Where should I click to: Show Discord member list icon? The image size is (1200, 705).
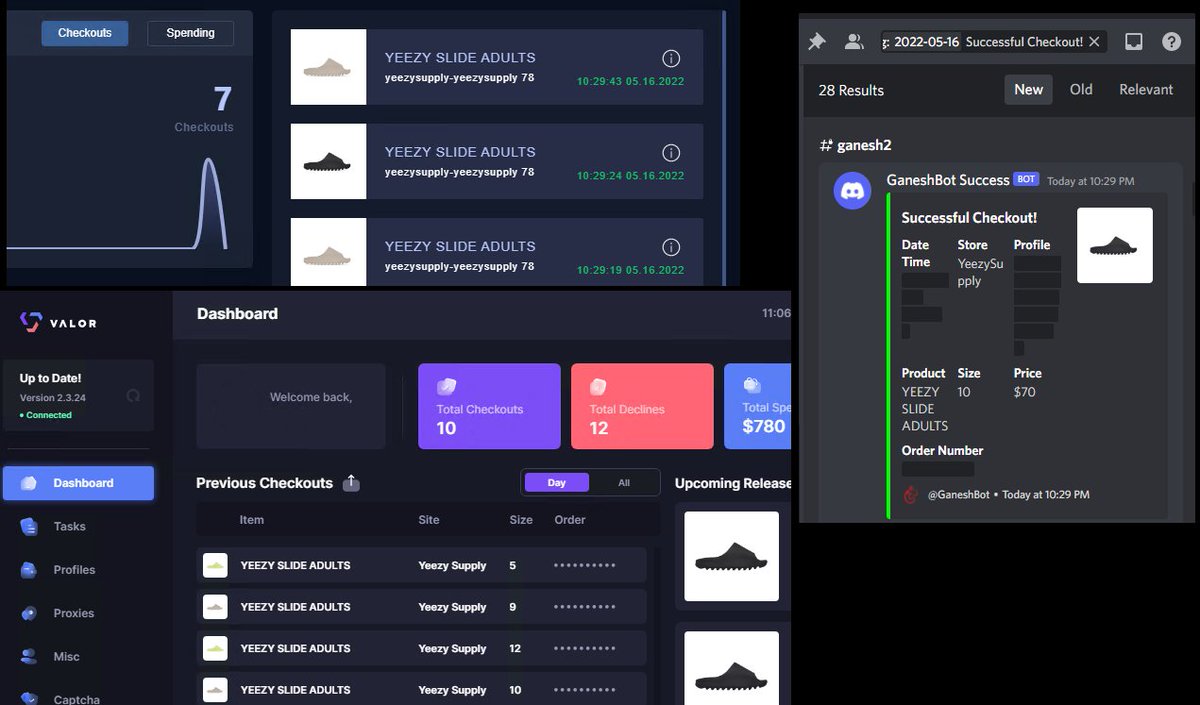click(x=854, y=42)
